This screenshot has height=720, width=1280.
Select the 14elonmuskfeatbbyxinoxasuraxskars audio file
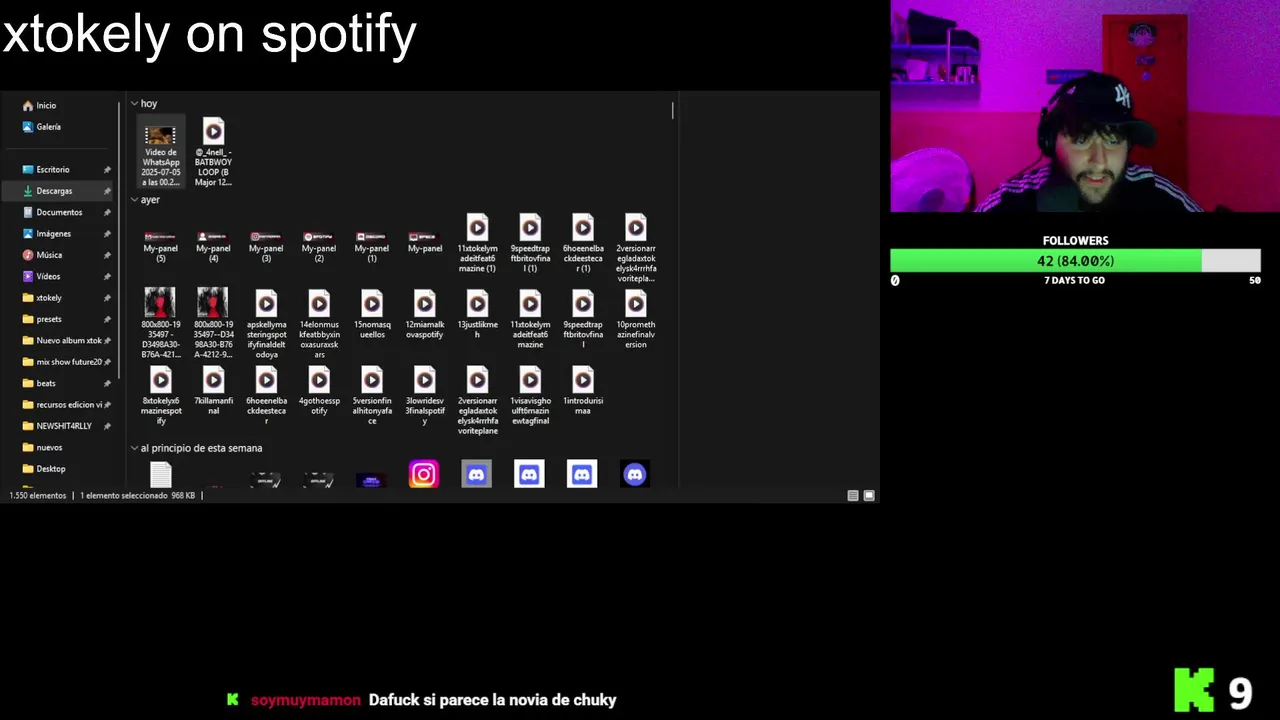point(319,324)
